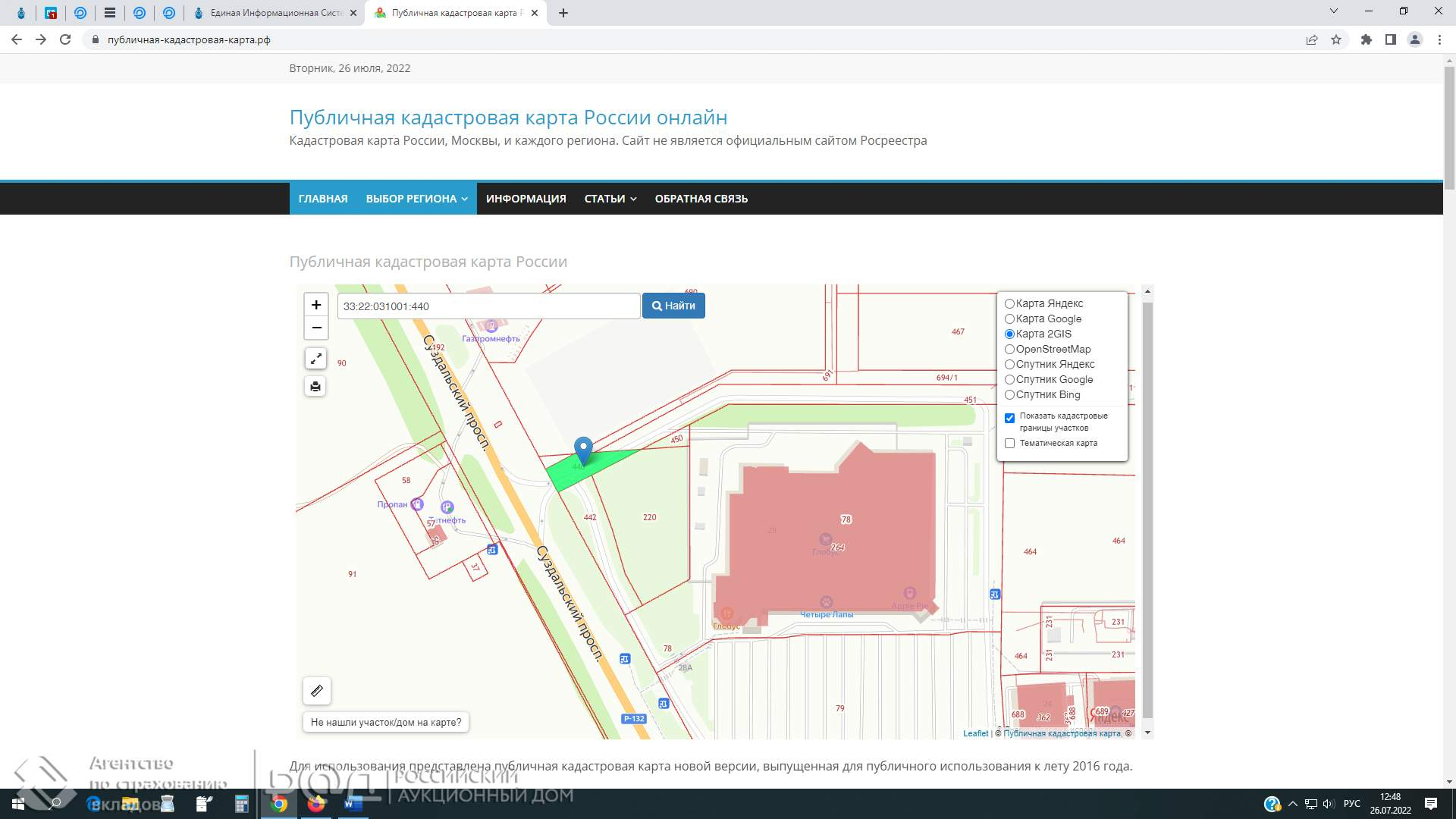The height and width of the screenshot is (819, 1456).
Task: Uncheck Показать кадастровые границы участков
Action: coord(1009,418)
